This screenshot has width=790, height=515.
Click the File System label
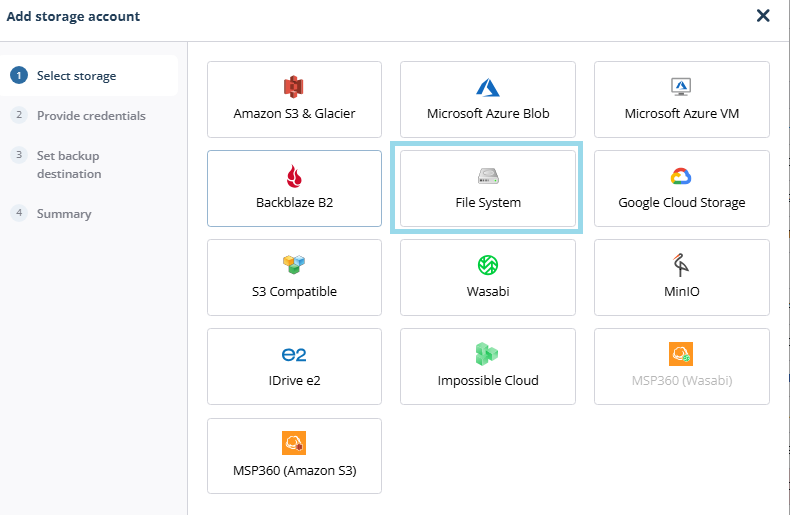pyautogui.click(x=488, y=203)
